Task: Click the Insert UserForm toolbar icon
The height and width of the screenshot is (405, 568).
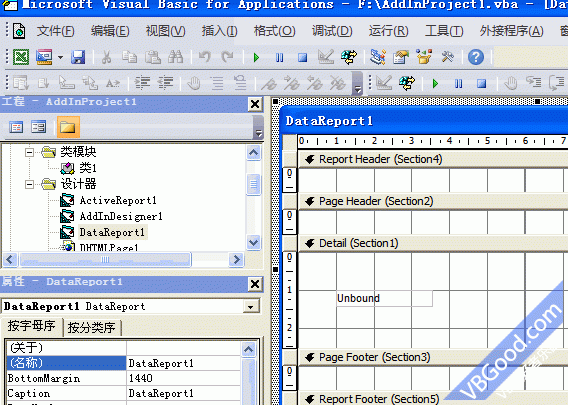Action: [44, 57]
